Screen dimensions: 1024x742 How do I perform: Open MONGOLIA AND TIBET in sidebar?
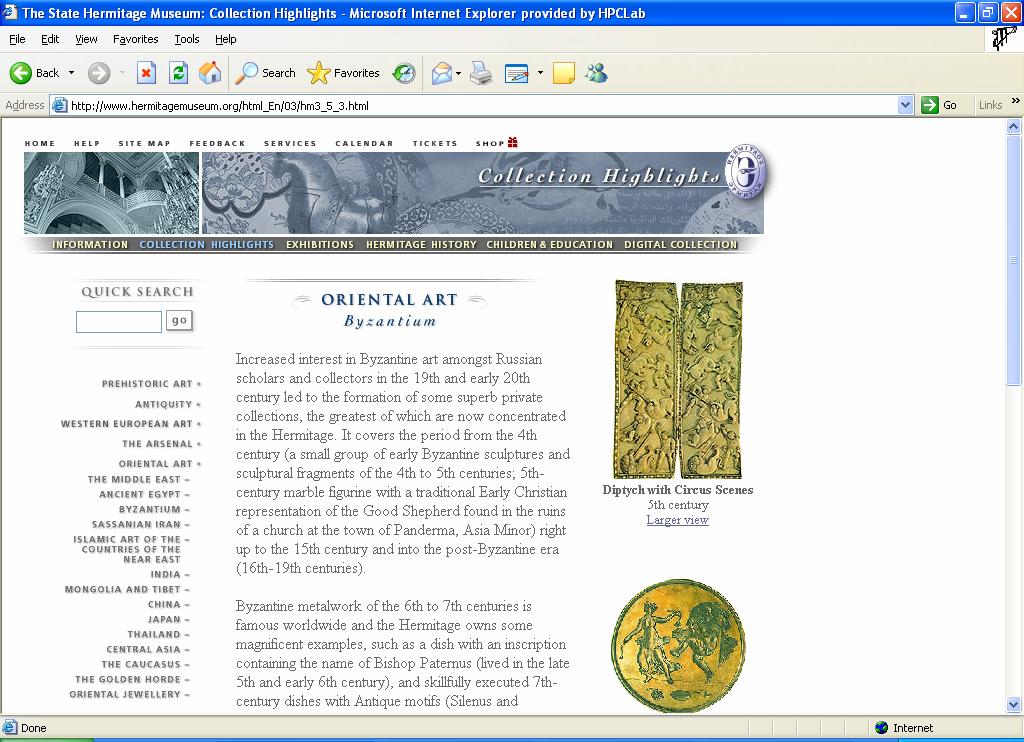pos(123,589)
